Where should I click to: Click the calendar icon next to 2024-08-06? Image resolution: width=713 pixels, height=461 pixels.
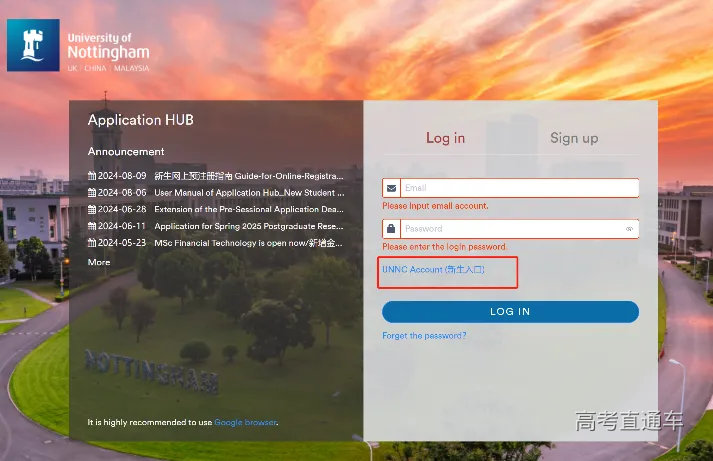92,193
